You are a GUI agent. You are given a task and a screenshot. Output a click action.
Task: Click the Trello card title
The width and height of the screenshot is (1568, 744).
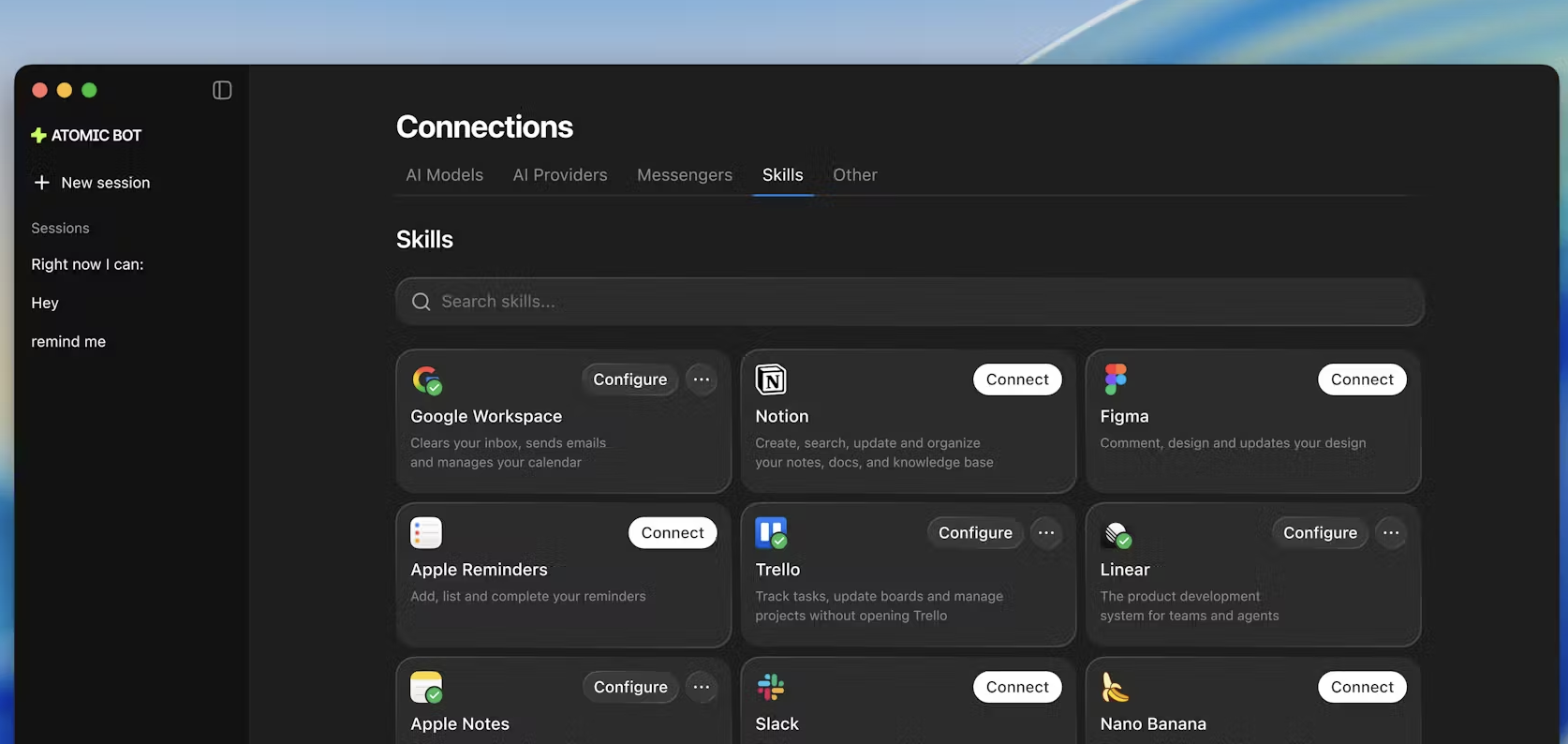pyautogui.click(x=777, y=570)
